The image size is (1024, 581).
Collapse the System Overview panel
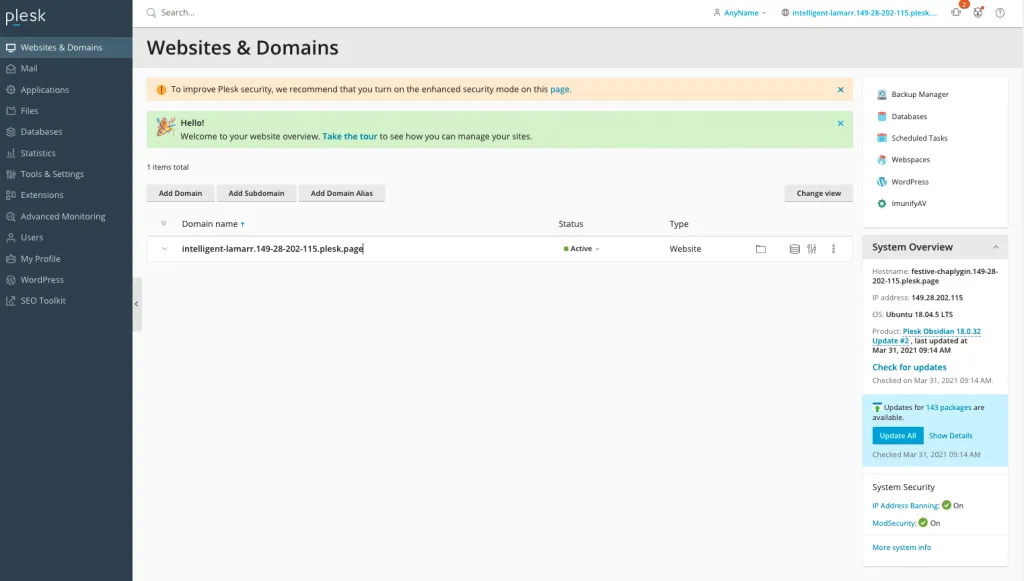[995, 247]
